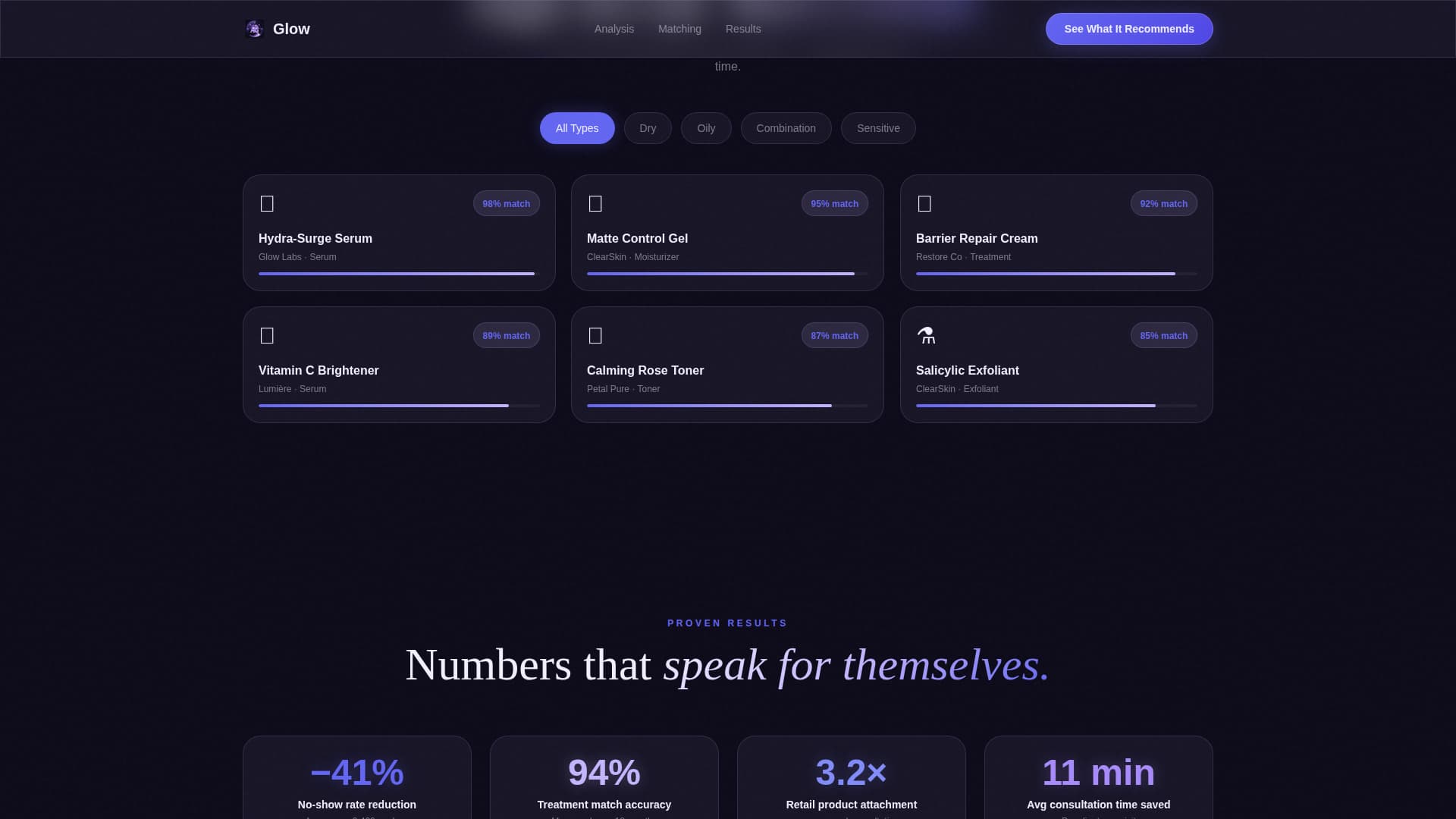
Task: Select the All Types filter
Action: tap(577, 128)
